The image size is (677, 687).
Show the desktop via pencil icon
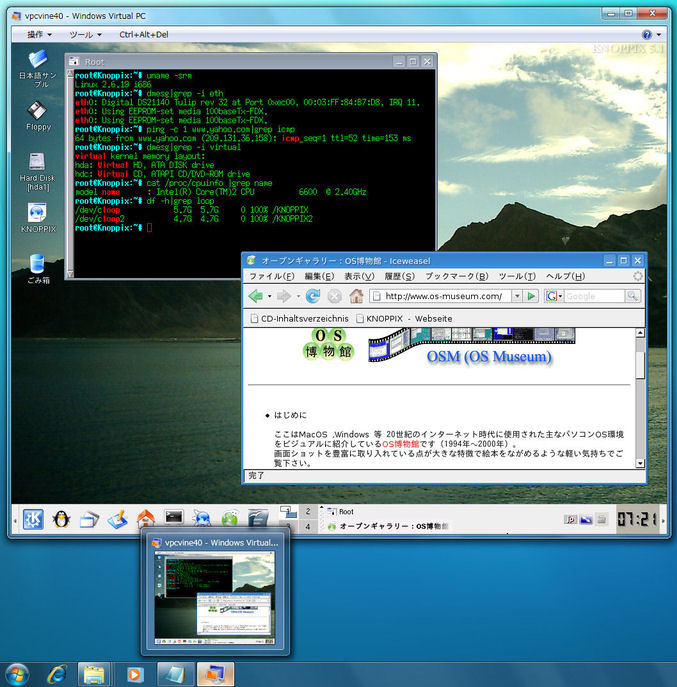[117, 520]
